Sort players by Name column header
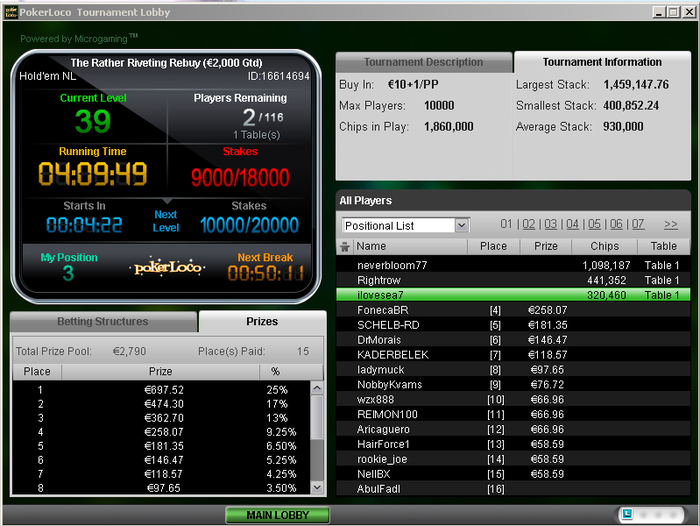 click(410, 246)
